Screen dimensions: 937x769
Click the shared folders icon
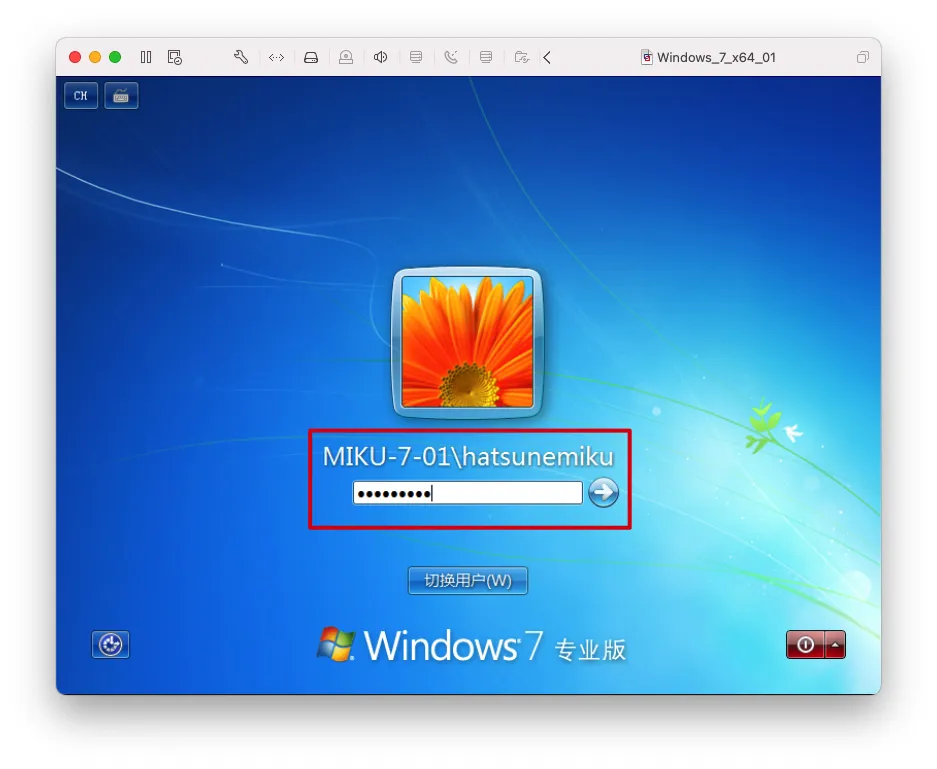click(x=521, y=57)
